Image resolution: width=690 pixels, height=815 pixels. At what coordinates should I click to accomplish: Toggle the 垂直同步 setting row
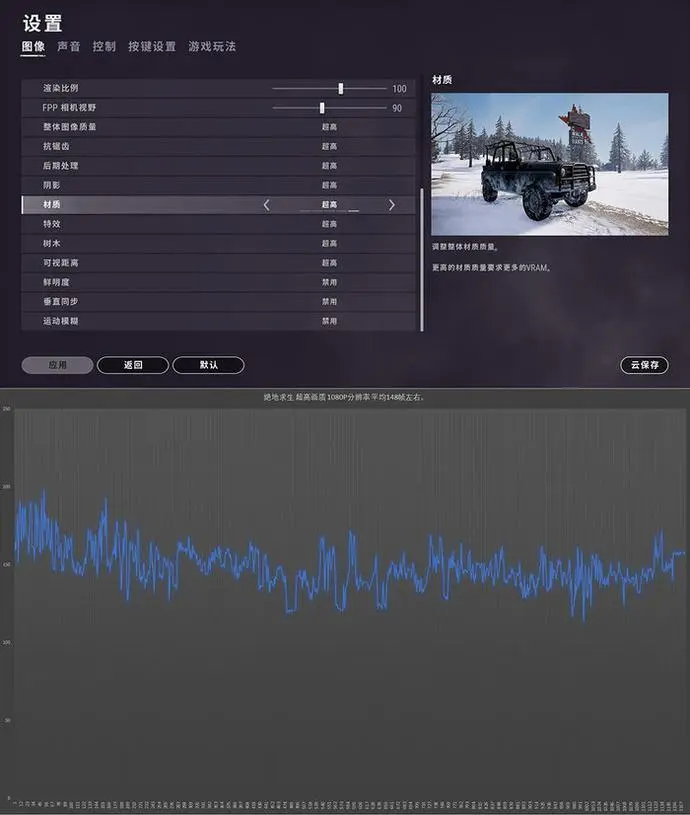(x=218, y=301)
